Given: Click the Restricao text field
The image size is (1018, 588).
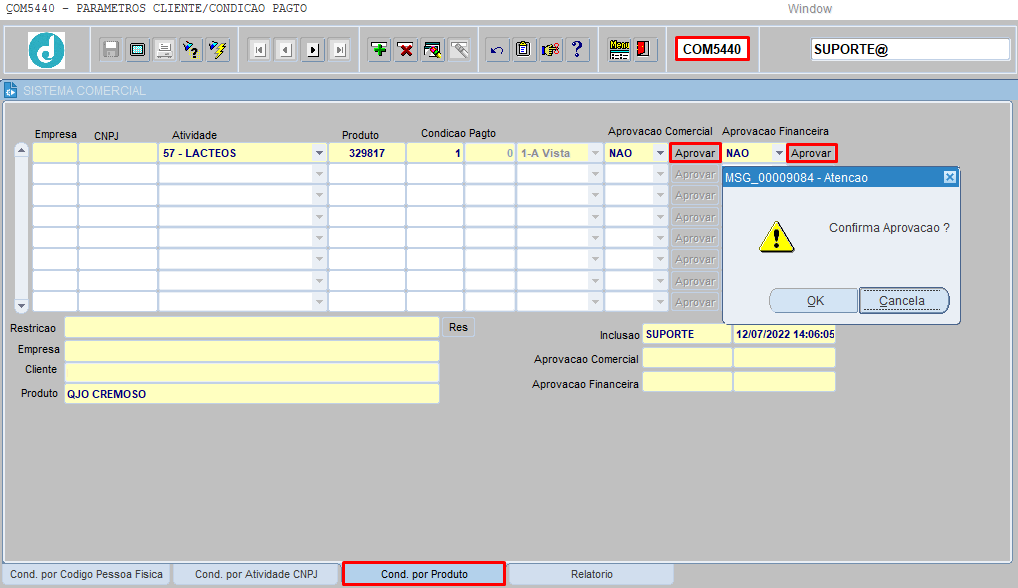Looking at the screenshot, I should (252, 327).
